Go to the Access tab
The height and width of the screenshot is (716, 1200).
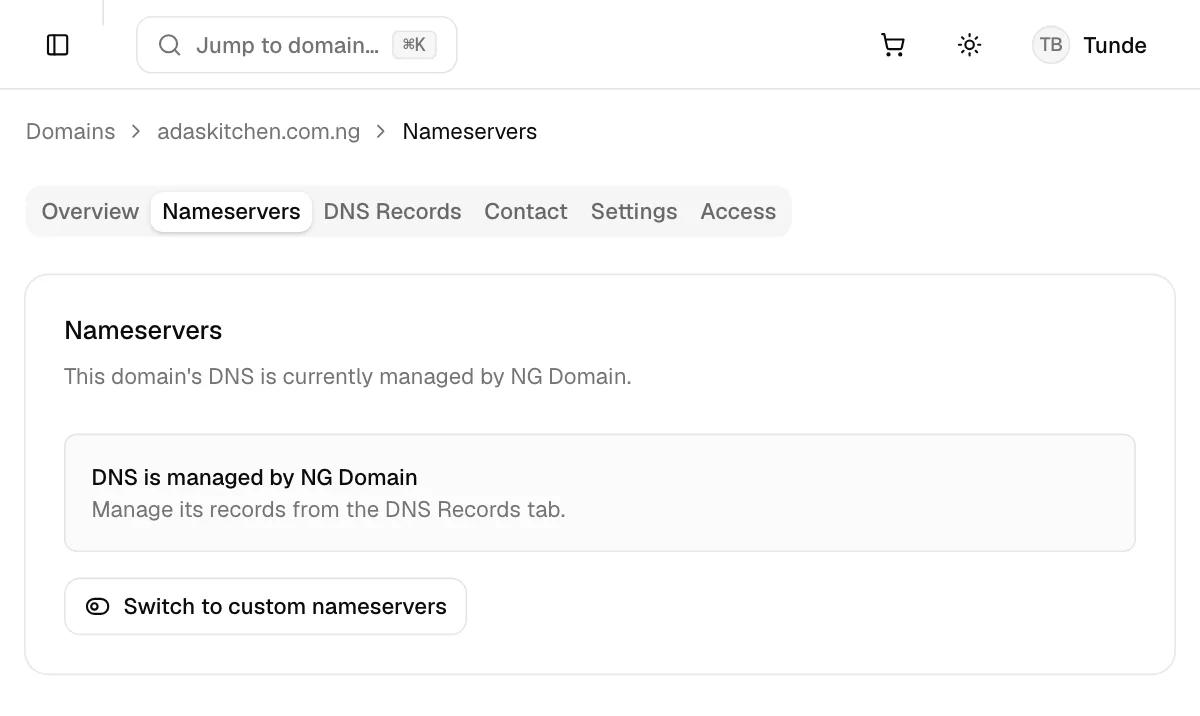pos(738,212)
